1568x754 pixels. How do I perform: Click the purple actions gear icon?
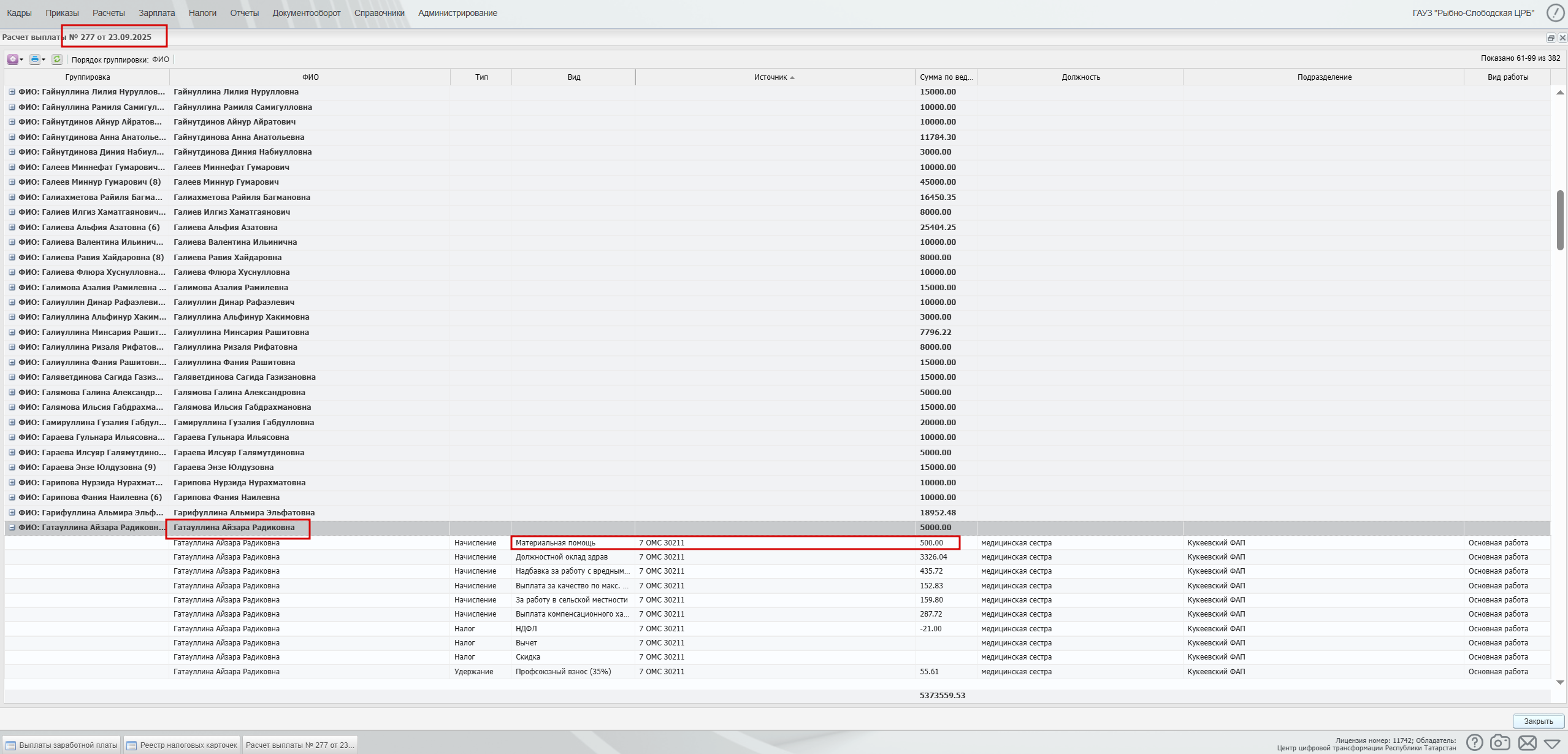[12, 60]
